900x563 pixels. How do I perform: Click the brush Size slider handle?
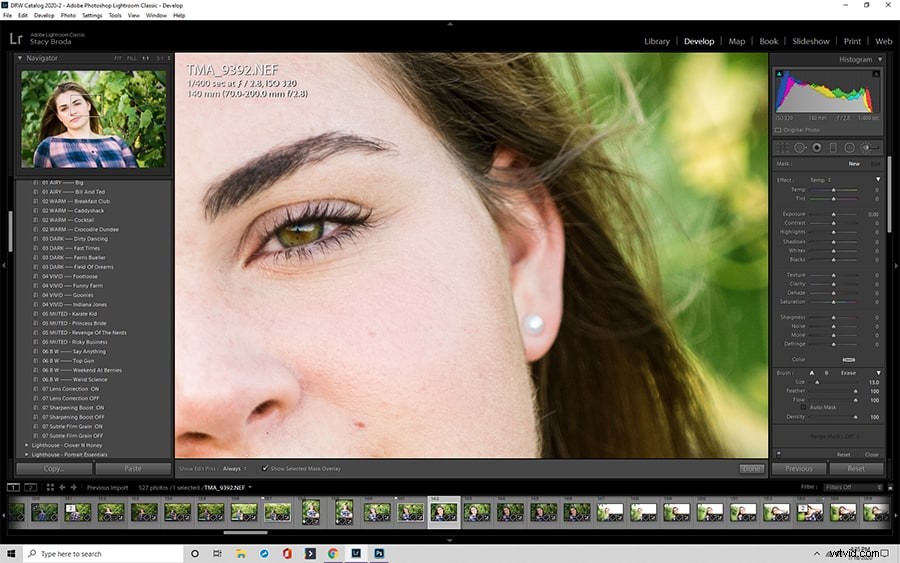817,382
